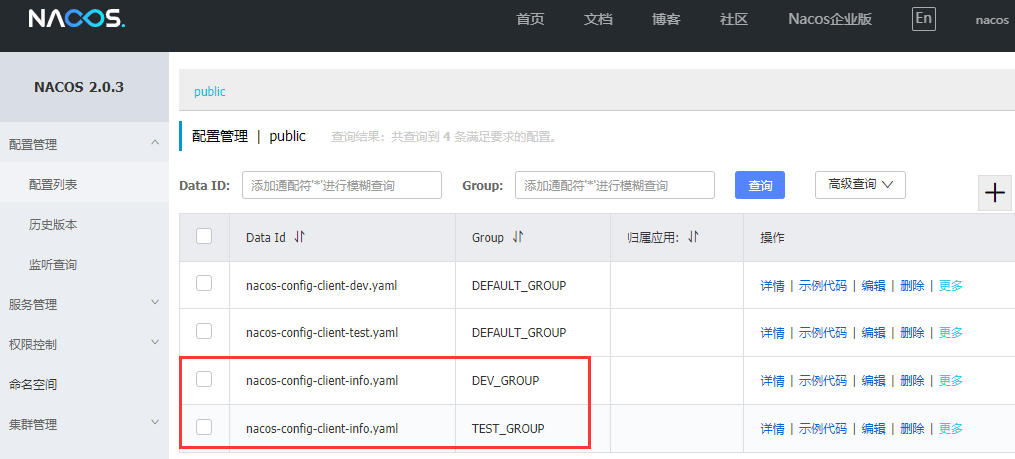Open 详情 for the DEV_GROUP row
This screenshot has height=459, width=1015.
click(x=772, y=381)
